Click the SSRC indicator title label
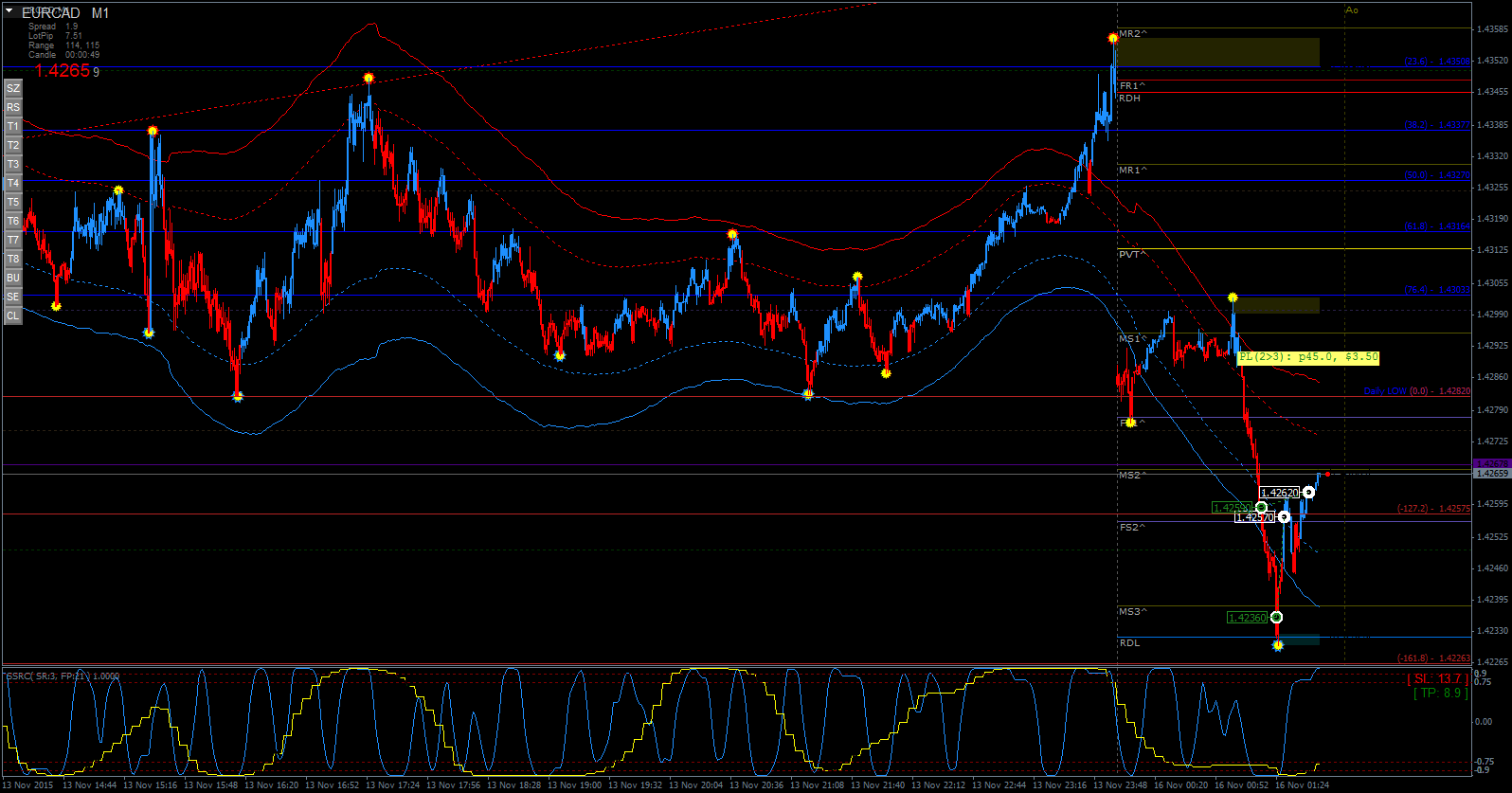The width and height of the screenshot is (1512, 793). click(63, 676)
